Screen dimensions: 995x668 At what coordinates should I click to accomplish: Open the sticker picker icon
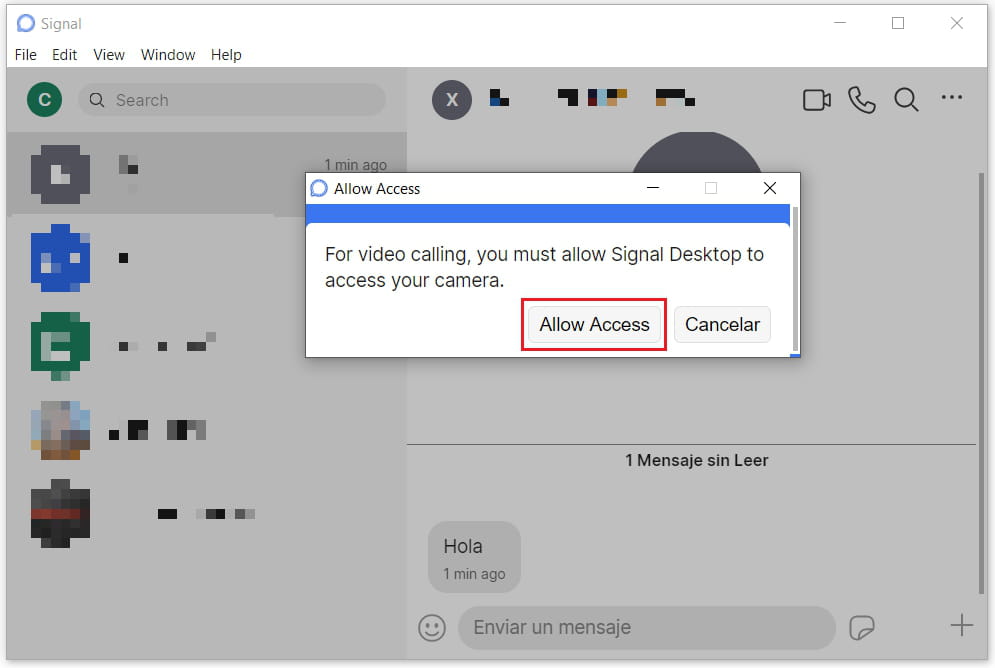[862, 628]
